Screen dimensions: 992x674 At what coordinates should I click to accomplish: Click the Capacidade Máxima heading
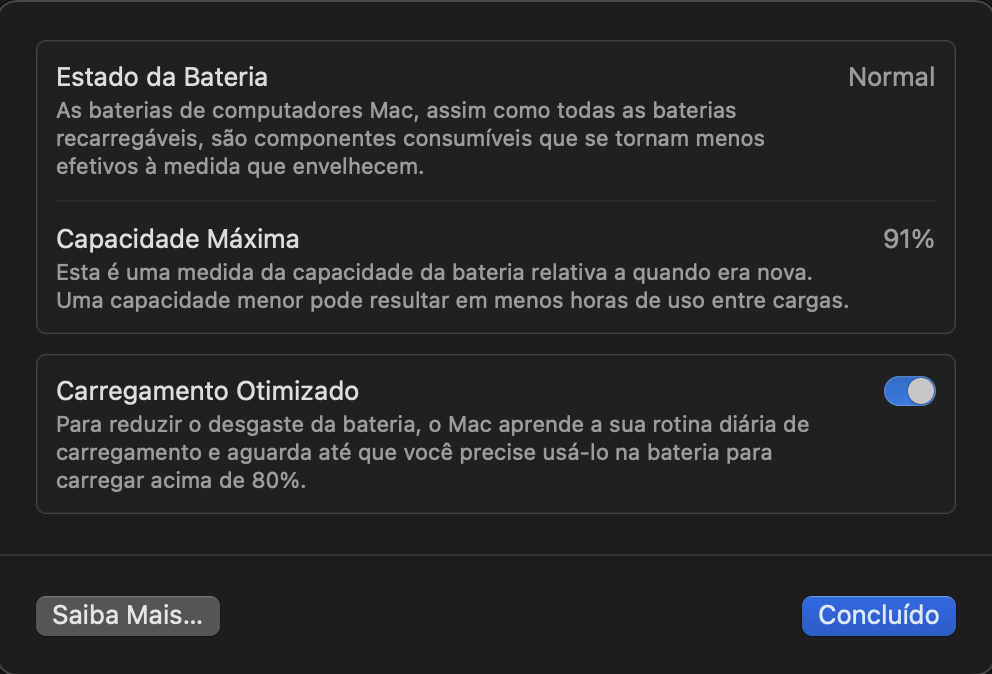point(178,239)
